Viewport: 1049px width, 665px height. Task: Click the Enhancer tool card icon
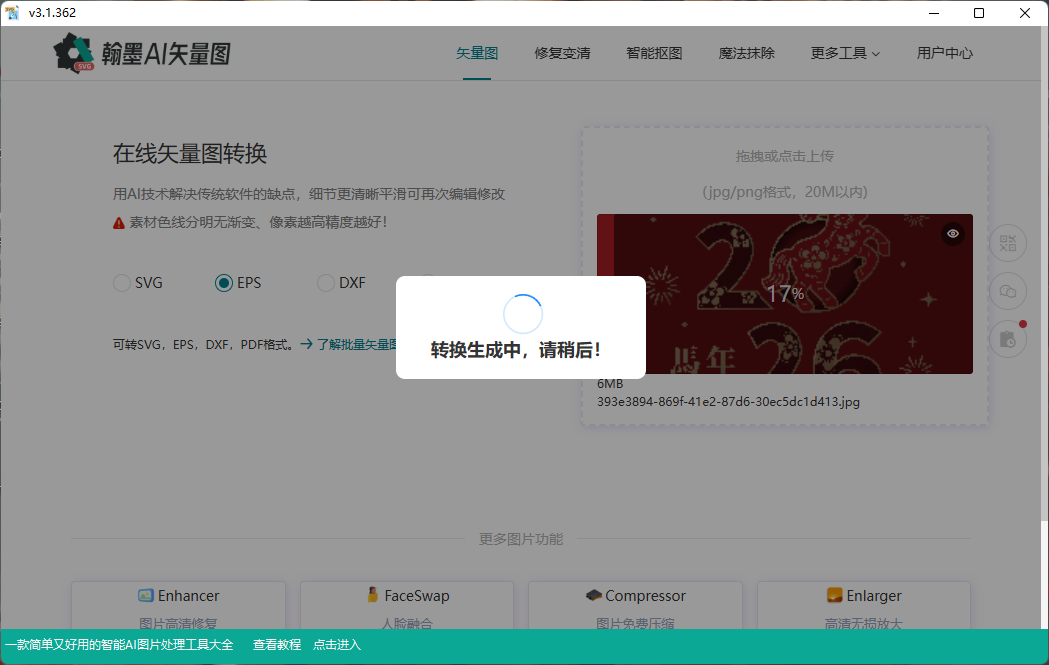click(146, 595)
